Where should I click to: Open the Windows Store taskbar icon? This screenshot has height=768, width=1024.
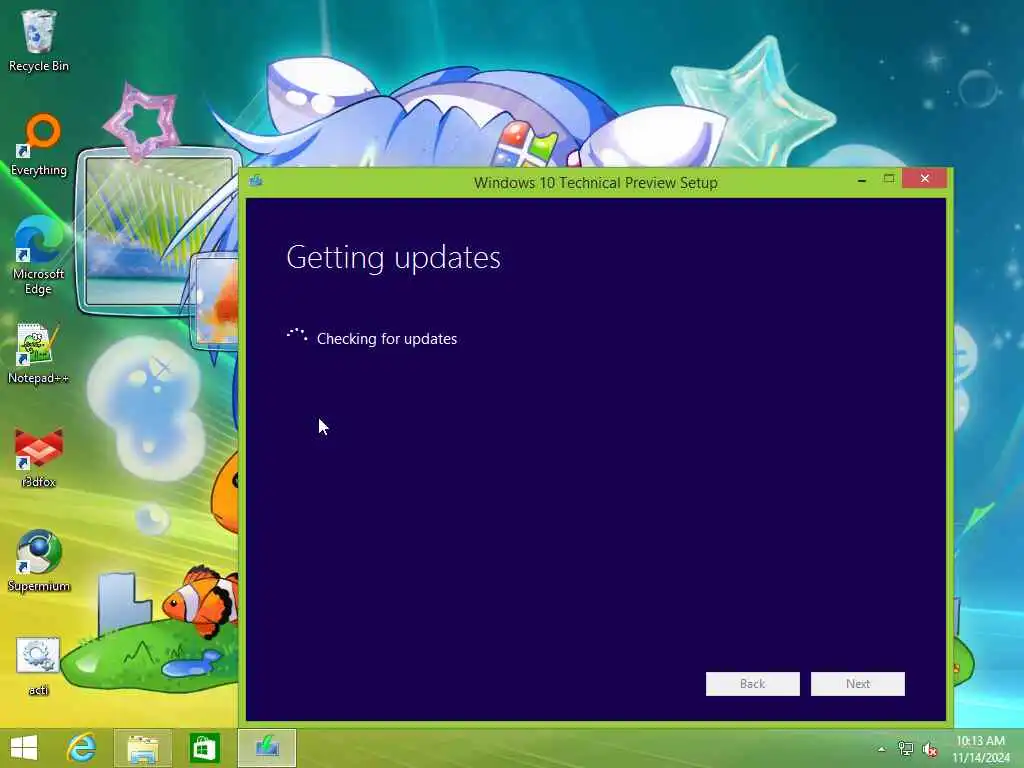click(x=204, y=748)
